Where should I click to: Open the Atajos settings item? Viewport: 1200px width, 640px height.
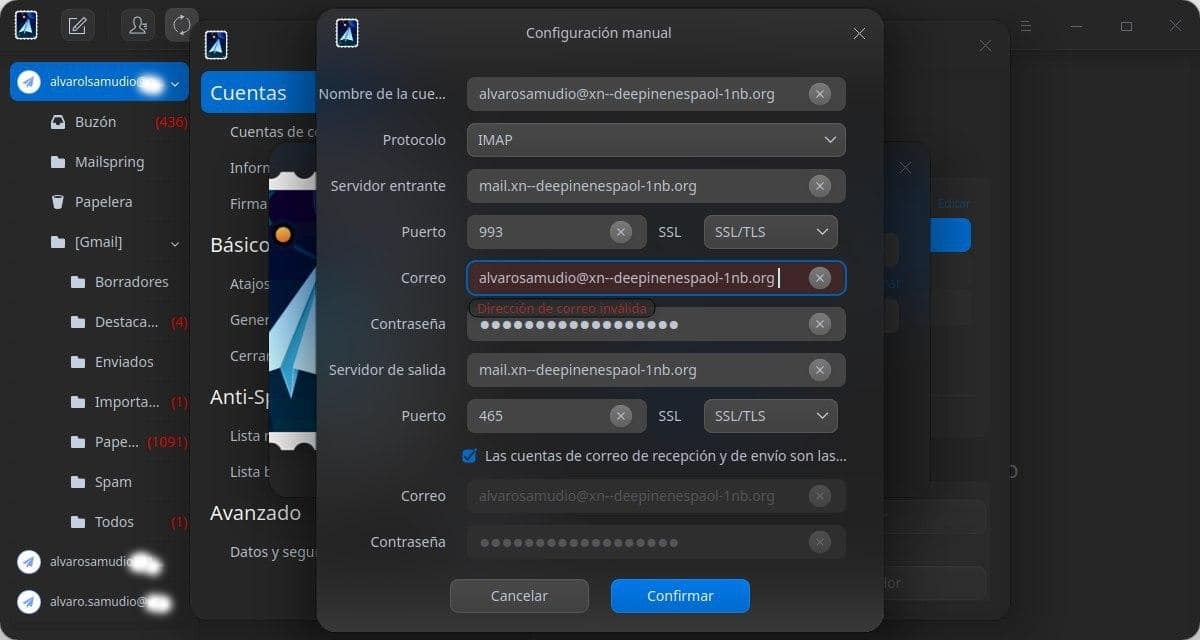[x=249, y=284]
